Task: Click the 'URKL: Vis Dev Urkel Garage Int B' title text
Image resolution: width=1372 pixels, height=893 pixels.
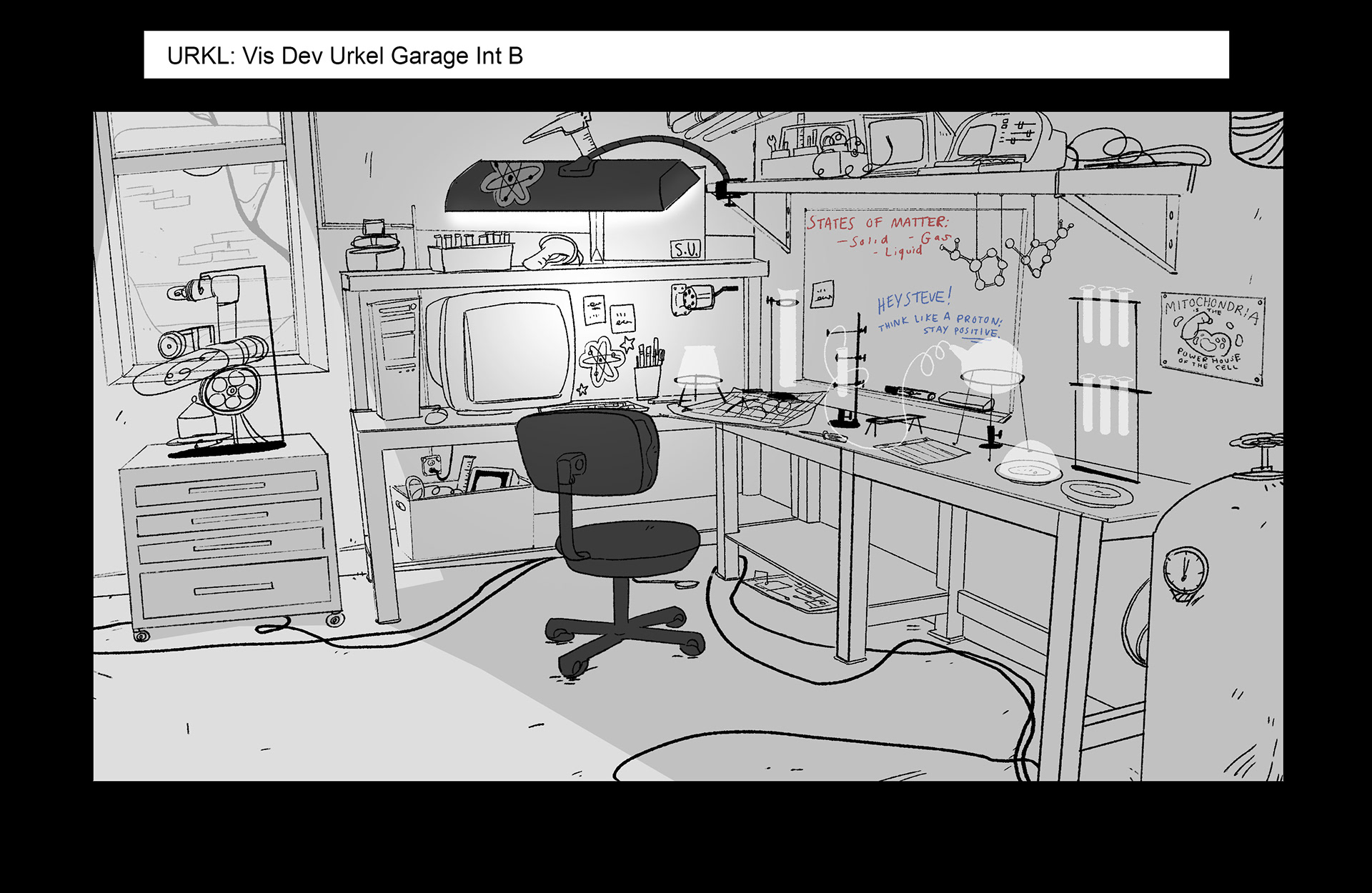Action: click(x=344, y=56)
